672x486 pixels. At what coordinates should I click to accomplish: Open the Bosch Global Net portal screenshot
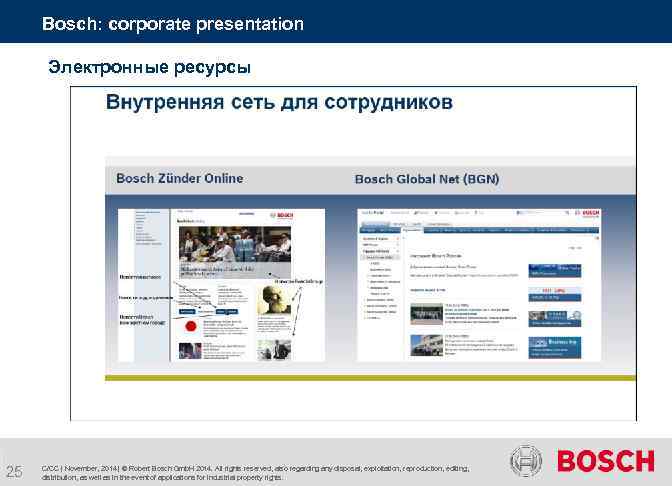tap(479, 285)
